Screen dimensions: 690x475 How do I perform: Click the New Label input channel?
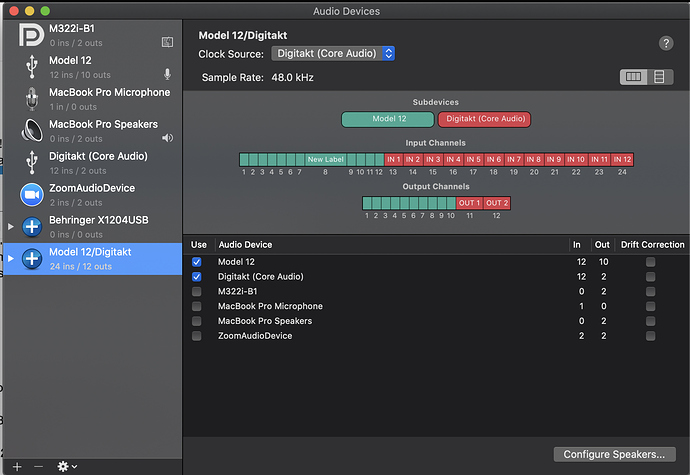coord(325,159)
